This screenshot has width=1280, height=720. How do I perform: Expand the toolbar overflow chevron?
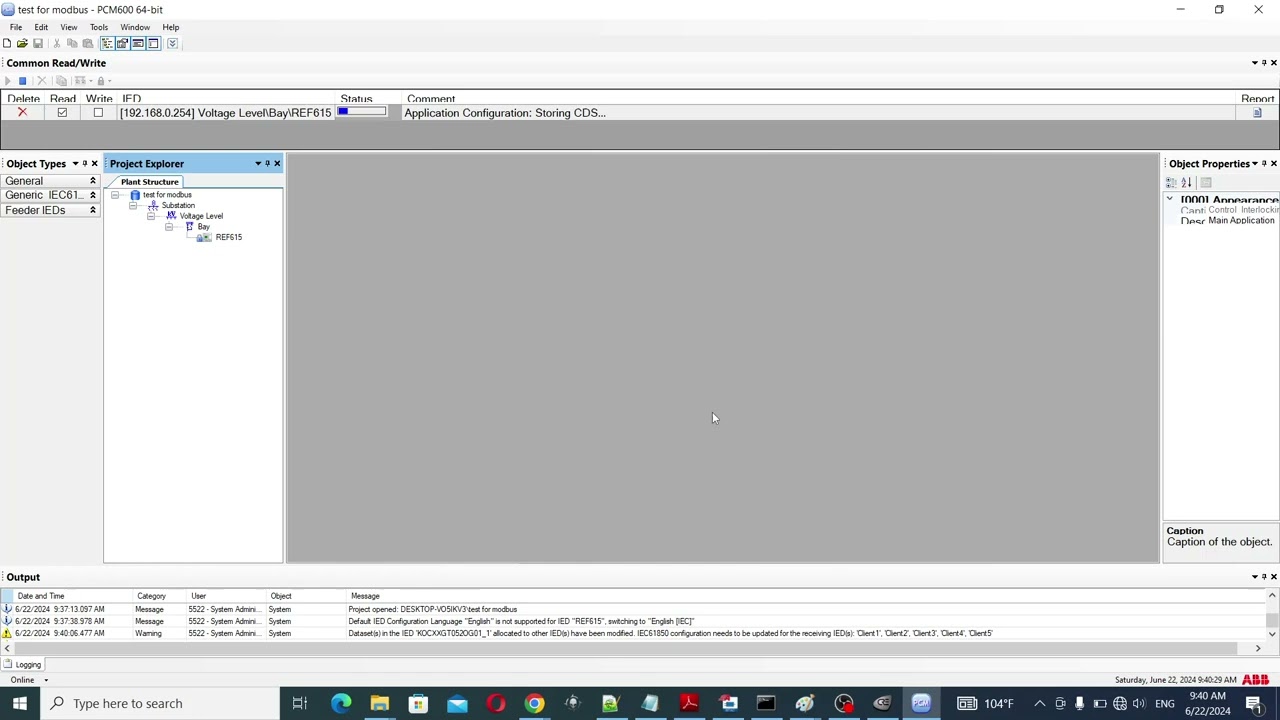[x=172, y=43]
